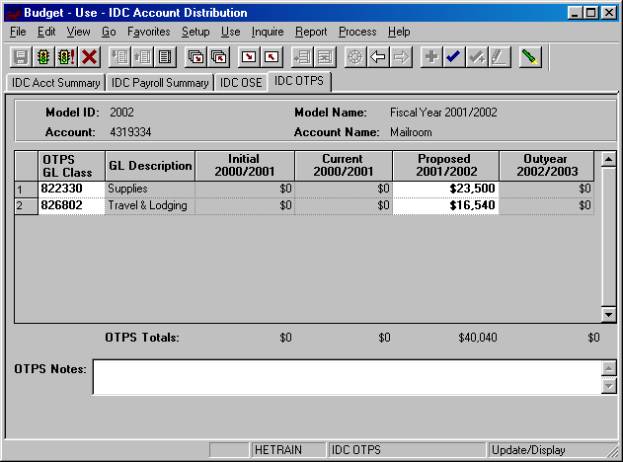Switch to the IDC Acct Summary tab
The image size is (623, 462).
click(56, 82)
